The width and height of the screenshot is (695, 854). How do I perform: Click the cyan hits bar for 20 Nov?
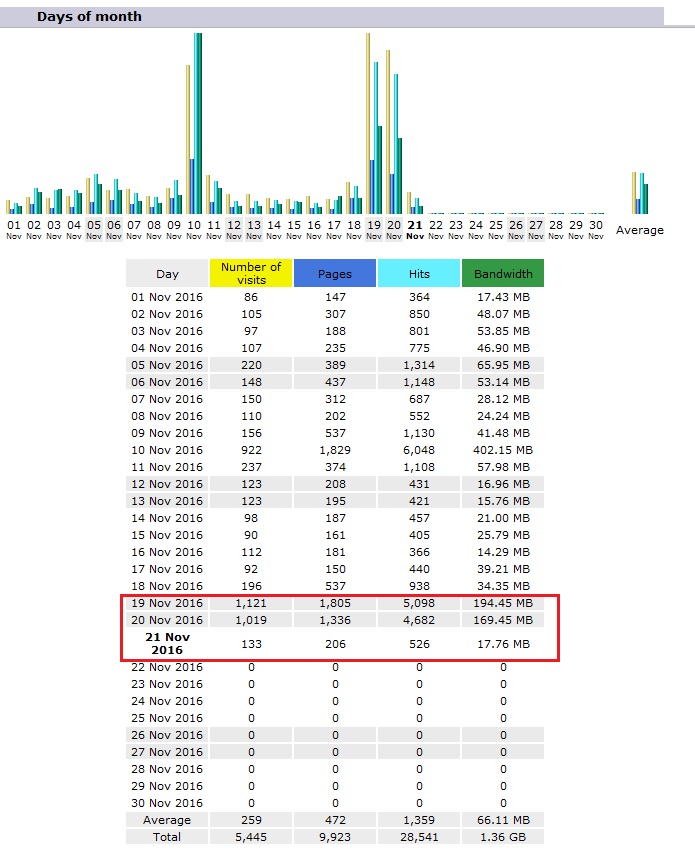pos(396,144)
